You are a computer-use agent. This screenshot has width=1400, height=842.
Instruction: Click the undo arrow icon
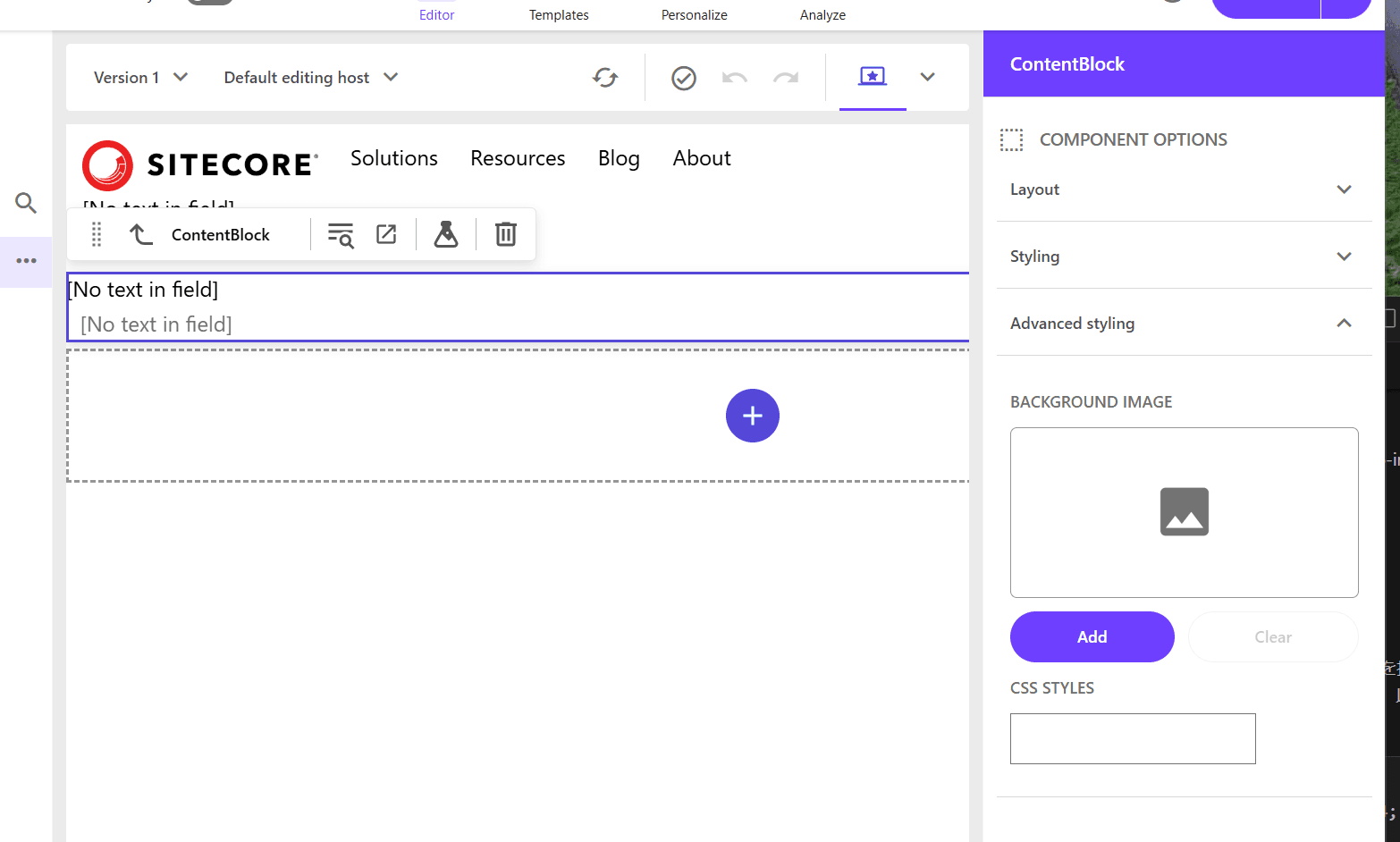734,79
